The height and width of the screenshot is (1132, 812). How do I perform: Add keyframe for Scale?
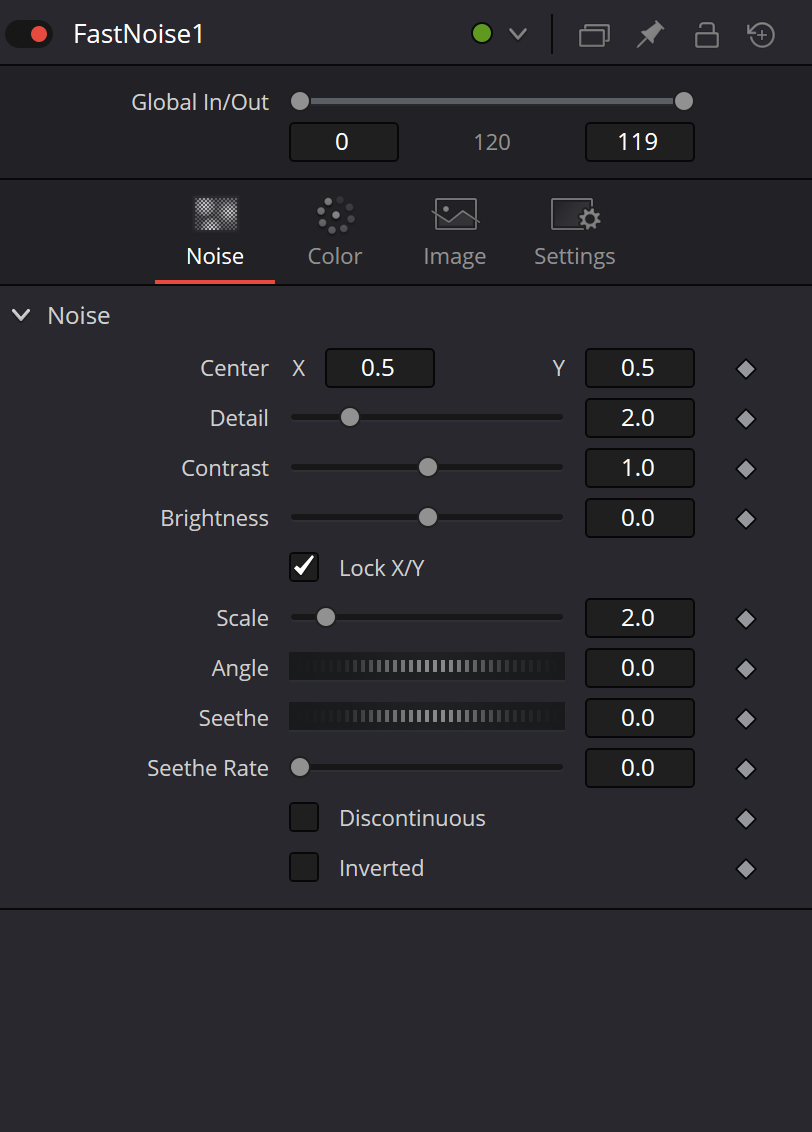746,619
